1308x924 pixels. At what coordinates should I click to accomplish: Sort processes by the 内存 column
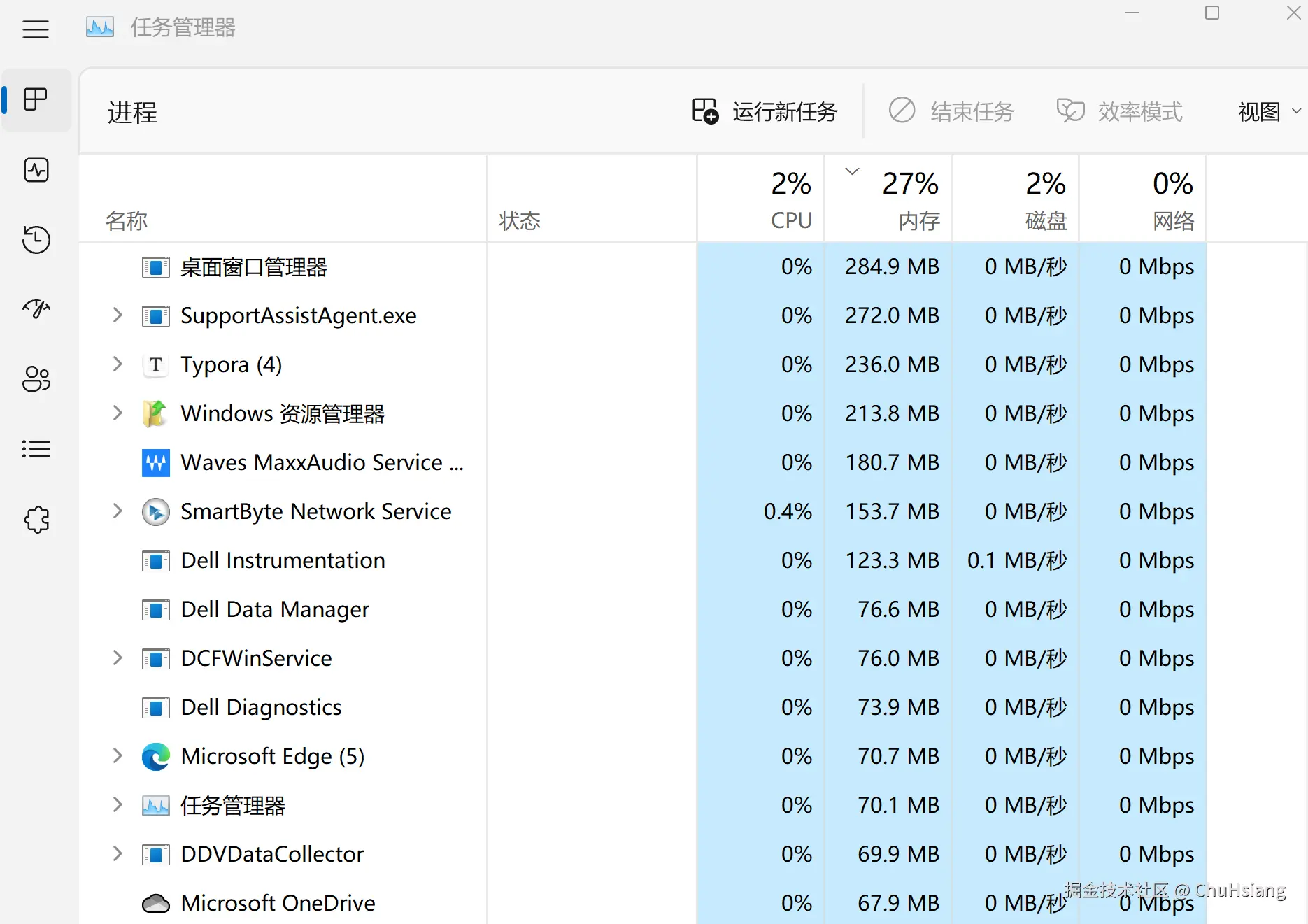point(888,199)
